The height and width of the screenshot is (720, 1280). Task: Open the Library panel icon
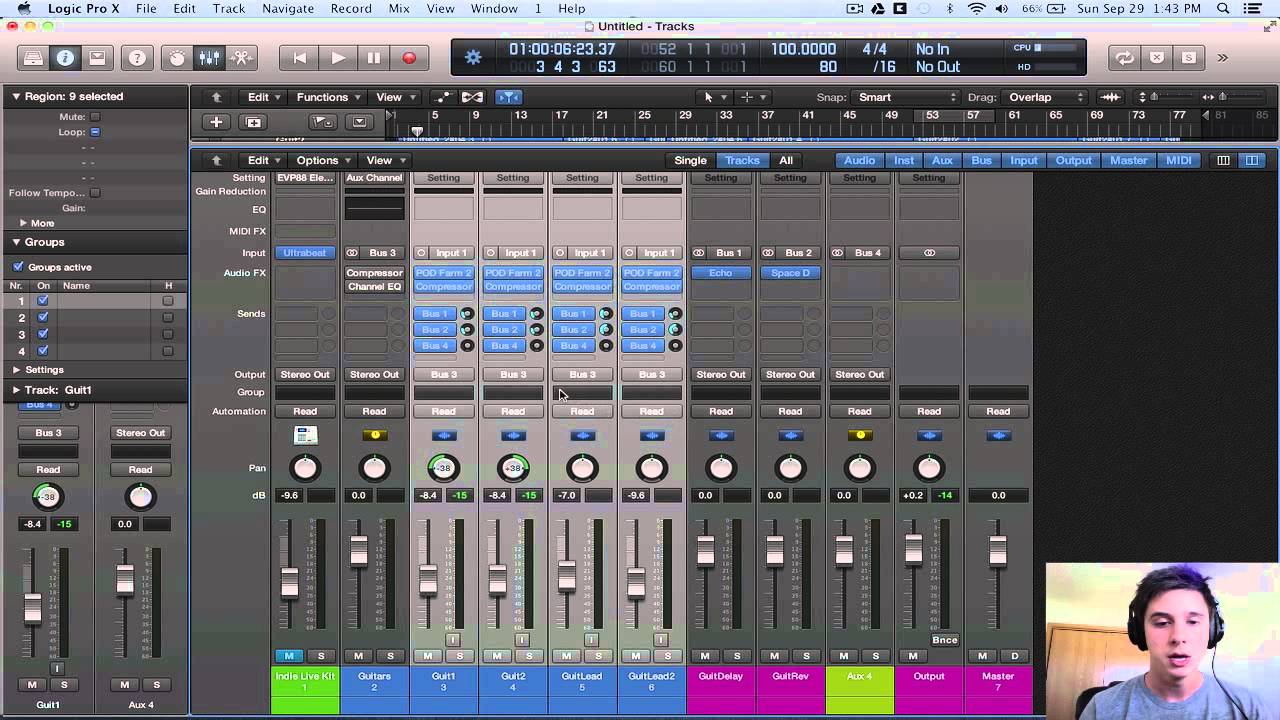tap(34, 58)
